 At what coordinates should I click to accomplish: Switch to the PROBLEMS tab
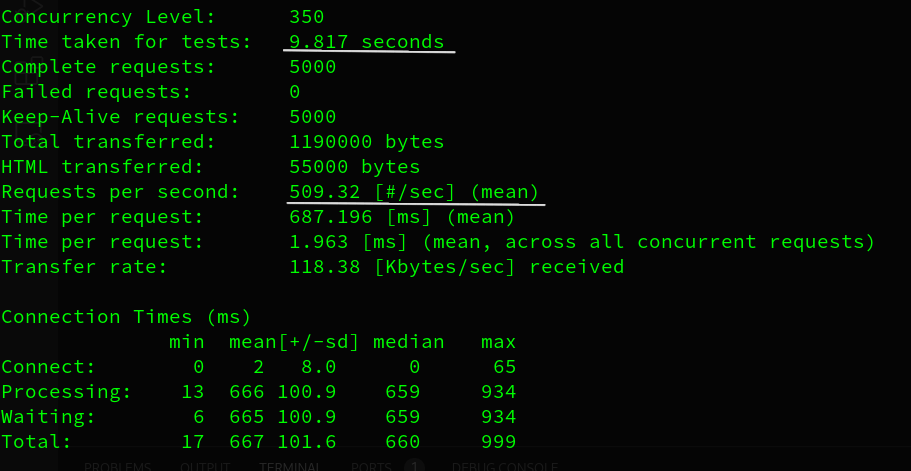click(x=117, y=466)
